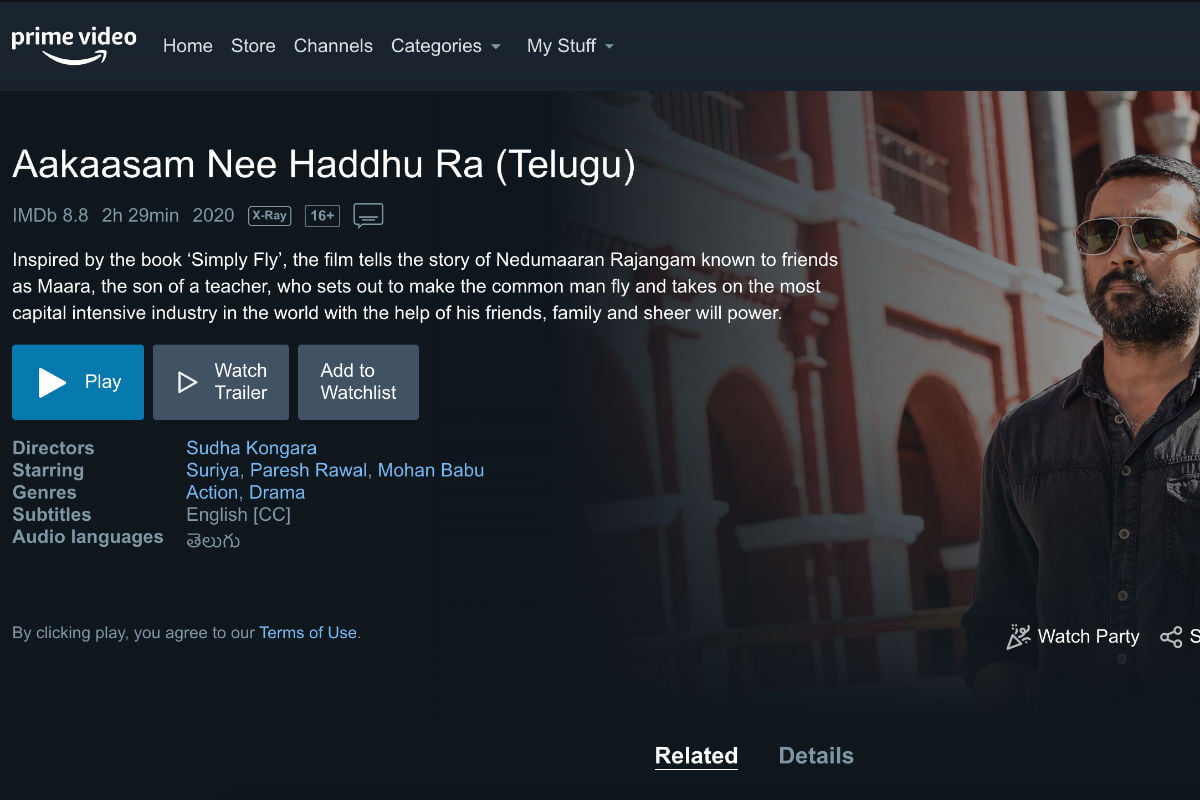
Task: Go to Home in navigation
Action: coord(188,46)
